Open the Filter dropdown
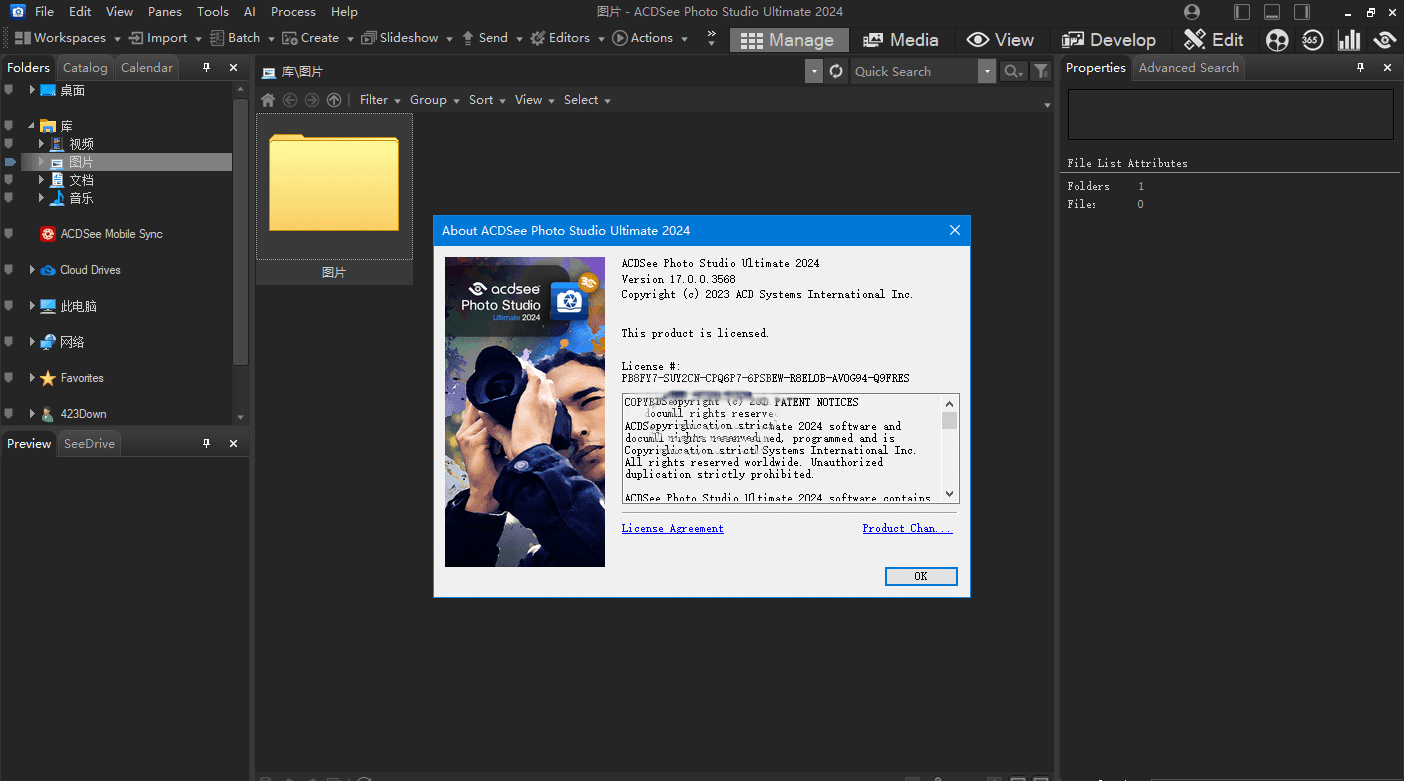The width and height of the screenshot is (1404, 781). (380, 100)
